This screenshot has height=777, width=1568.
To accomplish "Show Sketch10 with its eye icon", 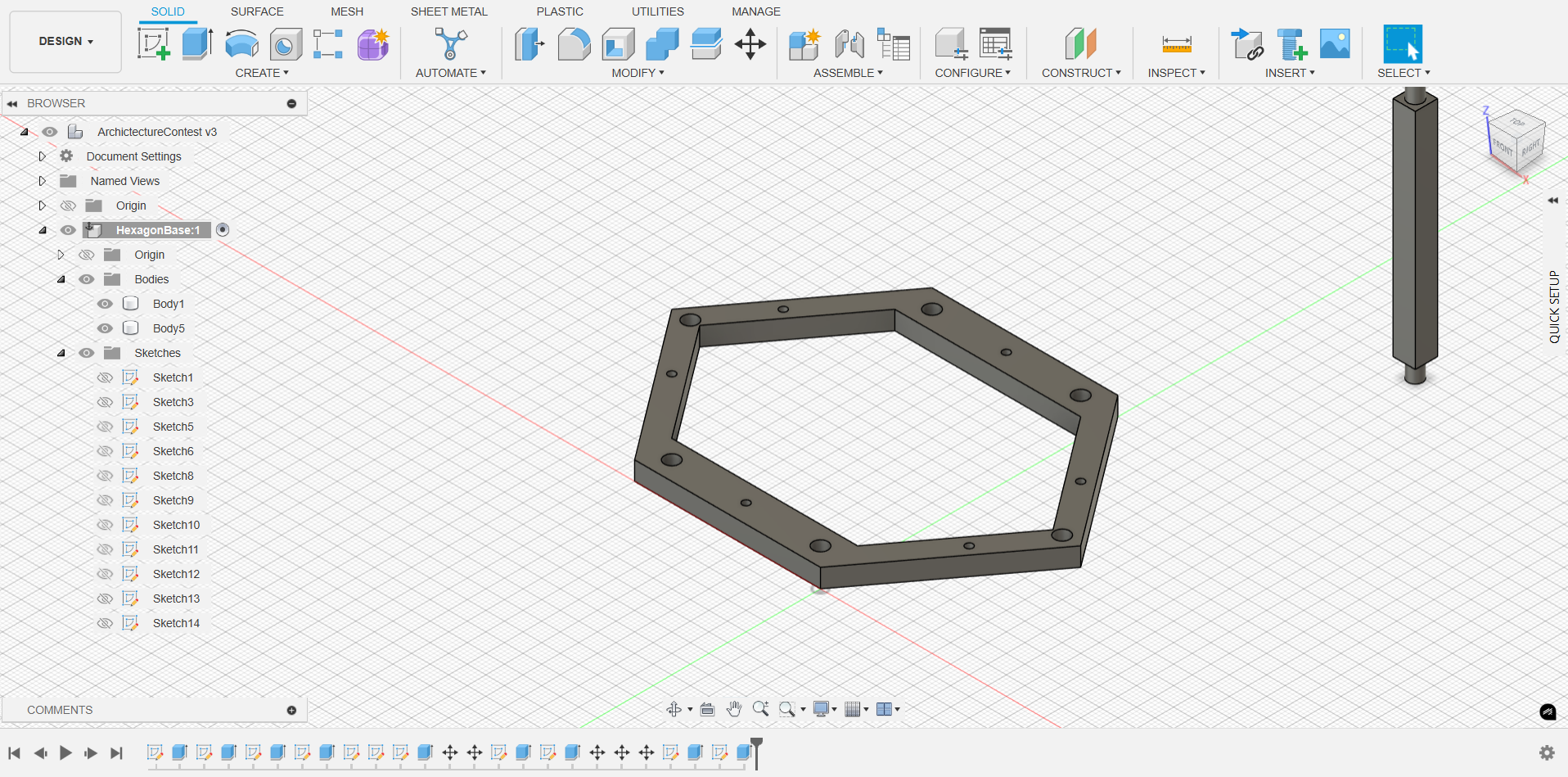I will 105,525.
